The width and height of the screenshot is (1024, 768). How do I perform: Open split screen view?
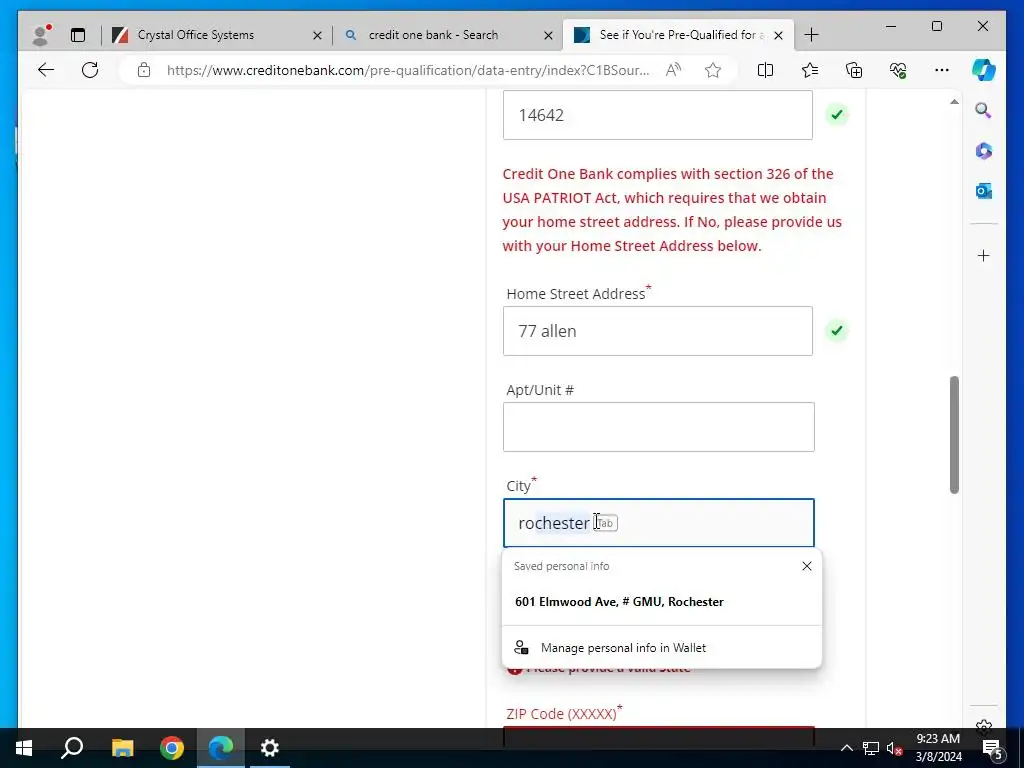coord(765,70)
